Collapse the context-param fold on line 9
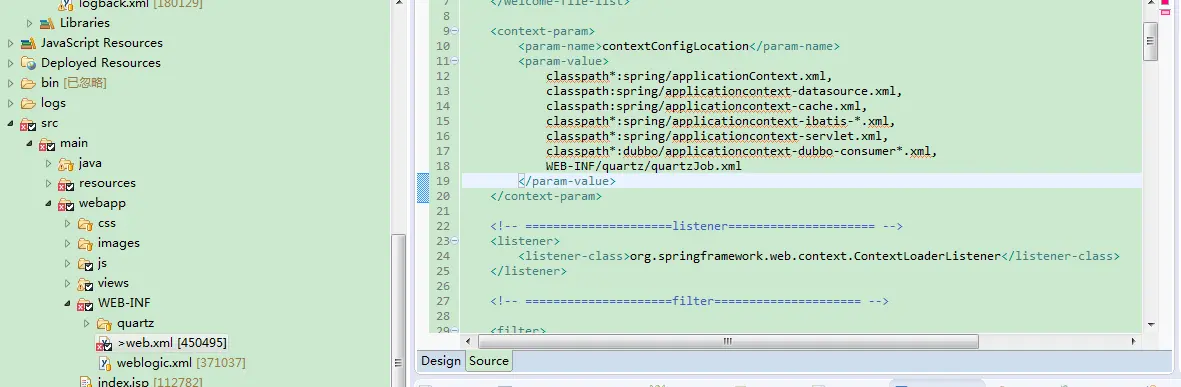Image resolution: width=1181 pixels, height=387 pixels. 454,31
